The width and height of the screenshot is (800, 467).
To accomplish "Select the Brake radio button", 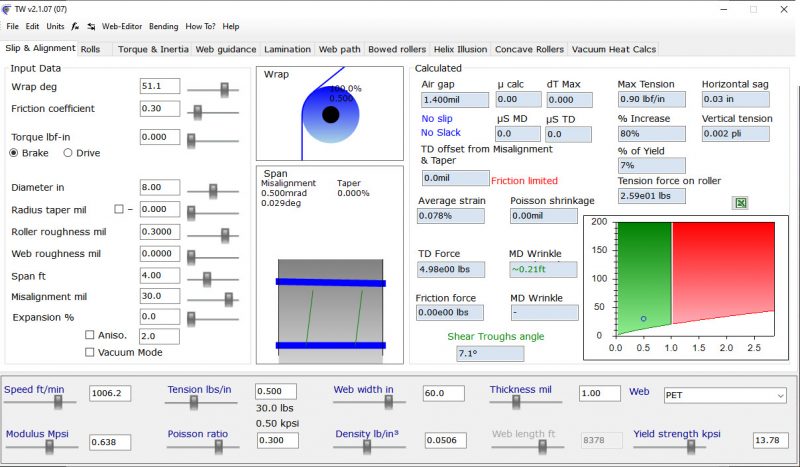I will [x=15, y=153].
